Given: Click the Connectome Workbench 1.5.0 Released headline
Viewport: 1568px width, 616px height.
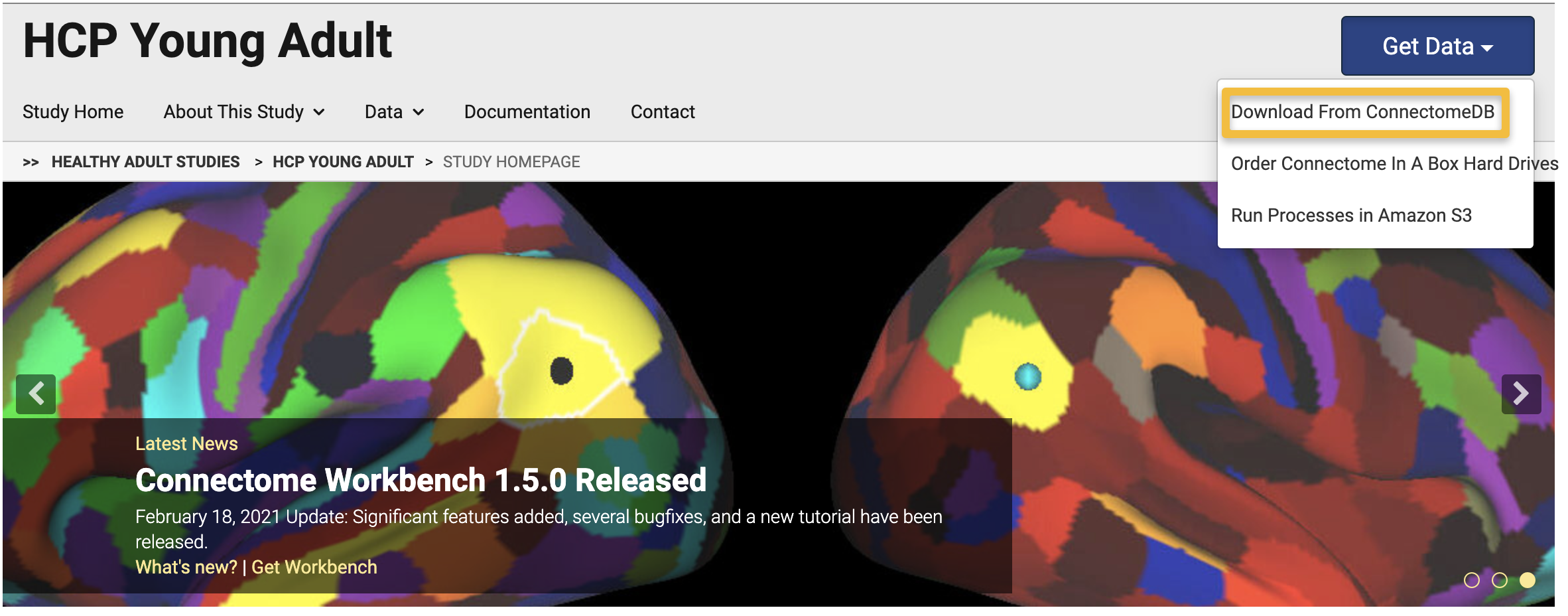Looking at the screenshot, I should click(x=421, y=480).
